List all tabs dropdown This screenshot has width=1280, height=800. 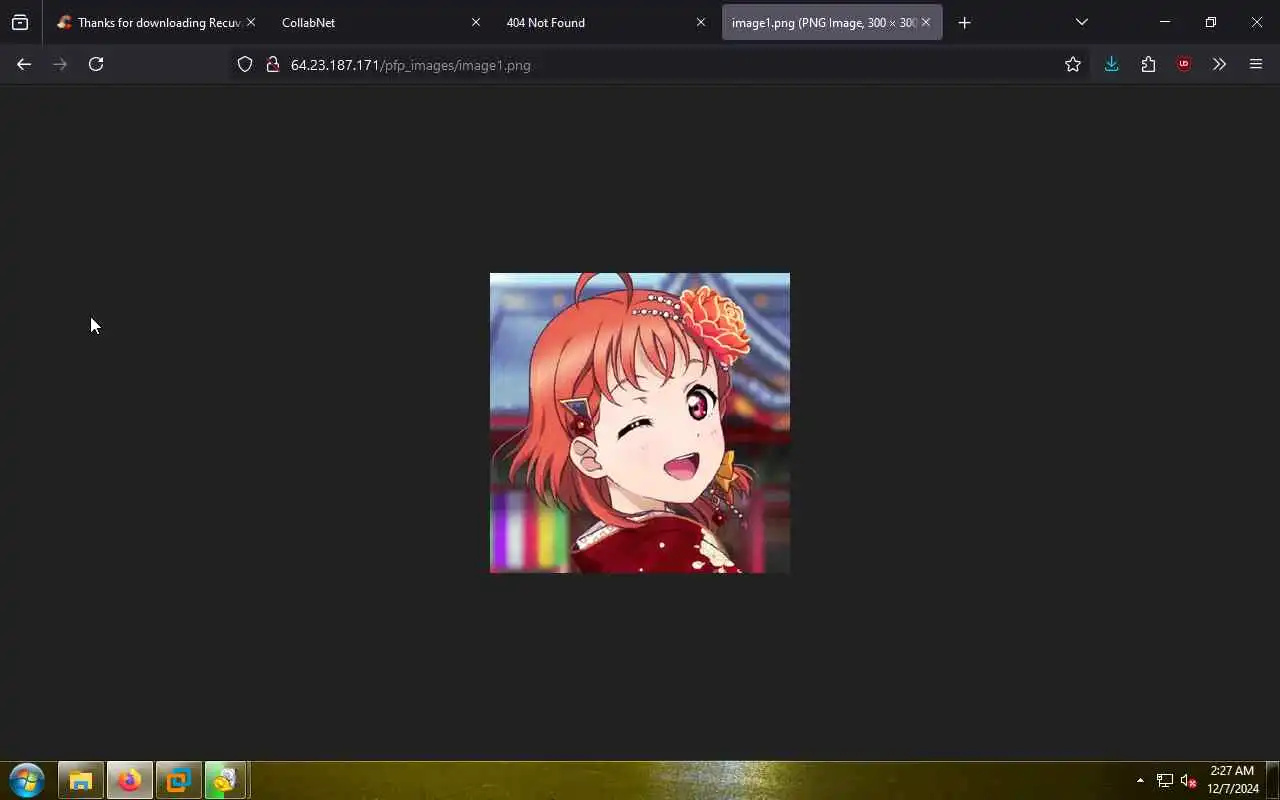point(1081,22)
